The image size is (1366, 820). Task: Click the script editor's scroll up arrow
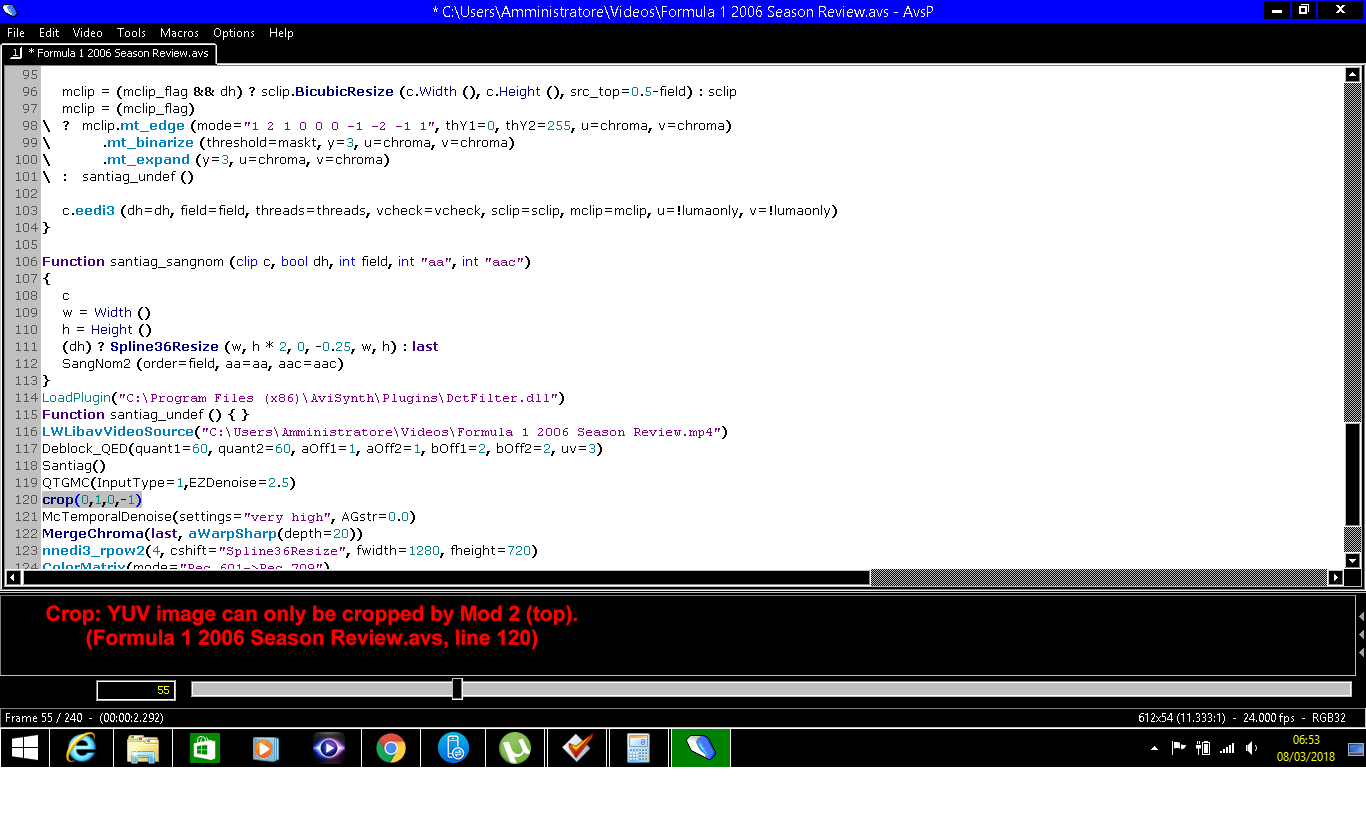(x=1353, y=75)
